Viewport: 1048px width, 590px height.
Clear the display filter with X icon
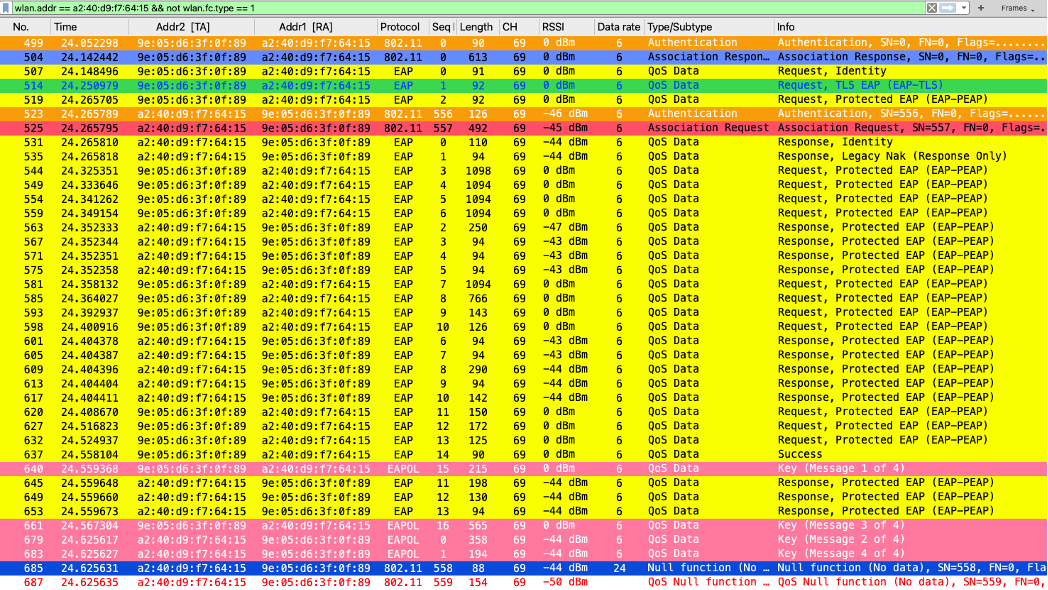coord(932,8)
